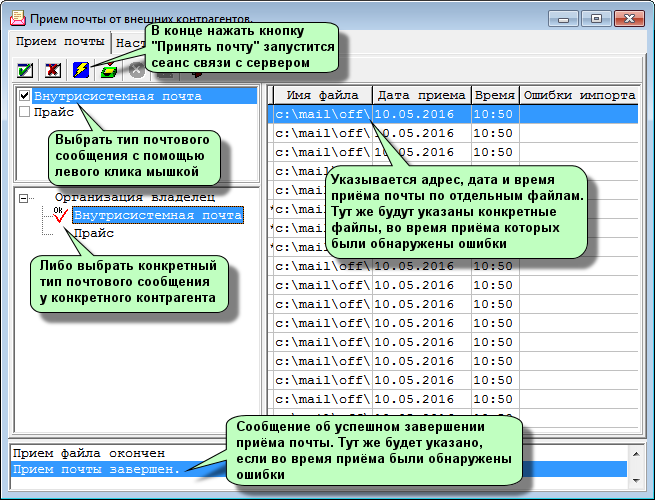Select the Прием почты завершен log line
This screenshot has height=500, width=655.
point(95,470)
